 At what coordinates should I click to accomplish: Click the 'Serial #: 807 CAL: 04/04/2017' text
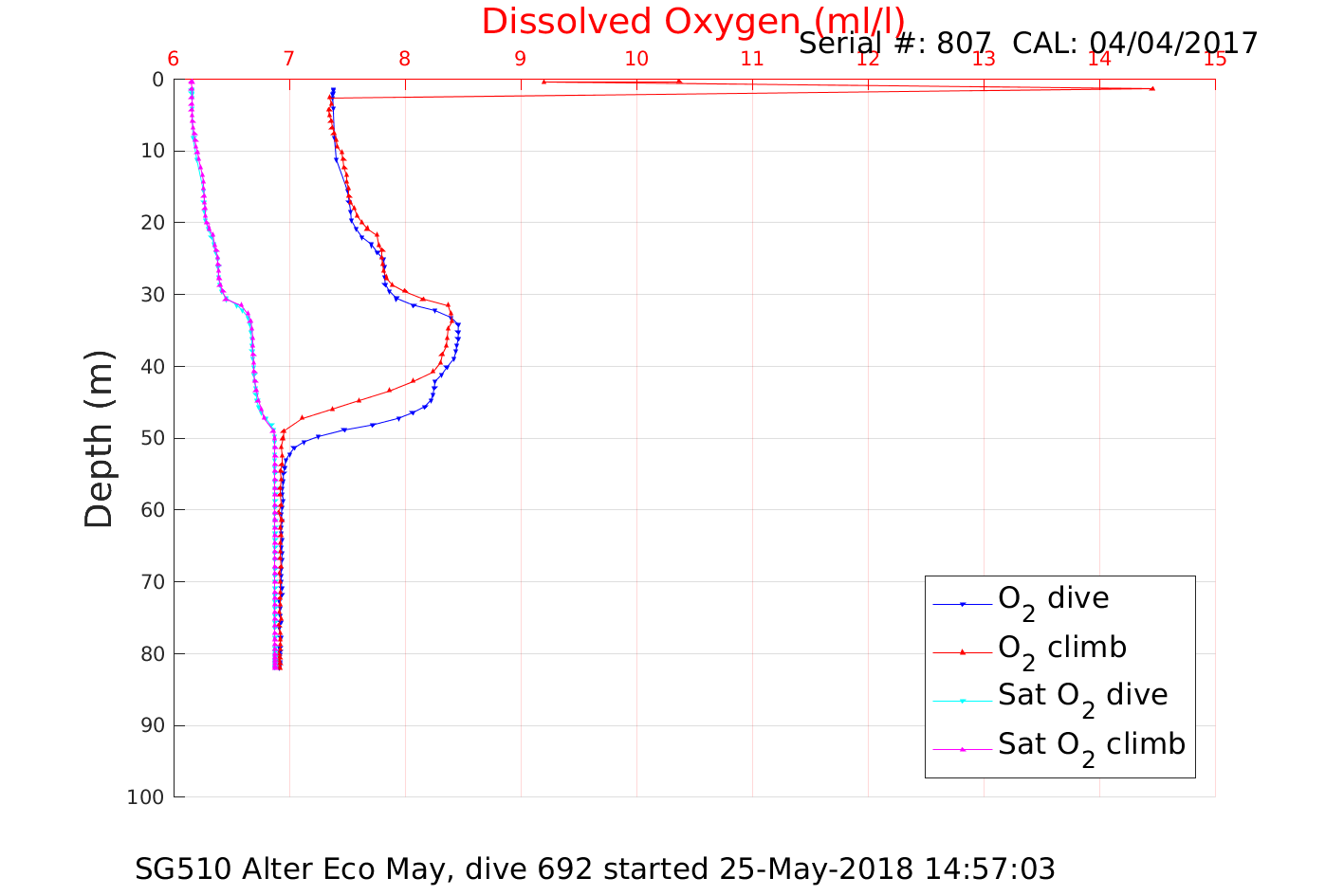[1028, 44]
